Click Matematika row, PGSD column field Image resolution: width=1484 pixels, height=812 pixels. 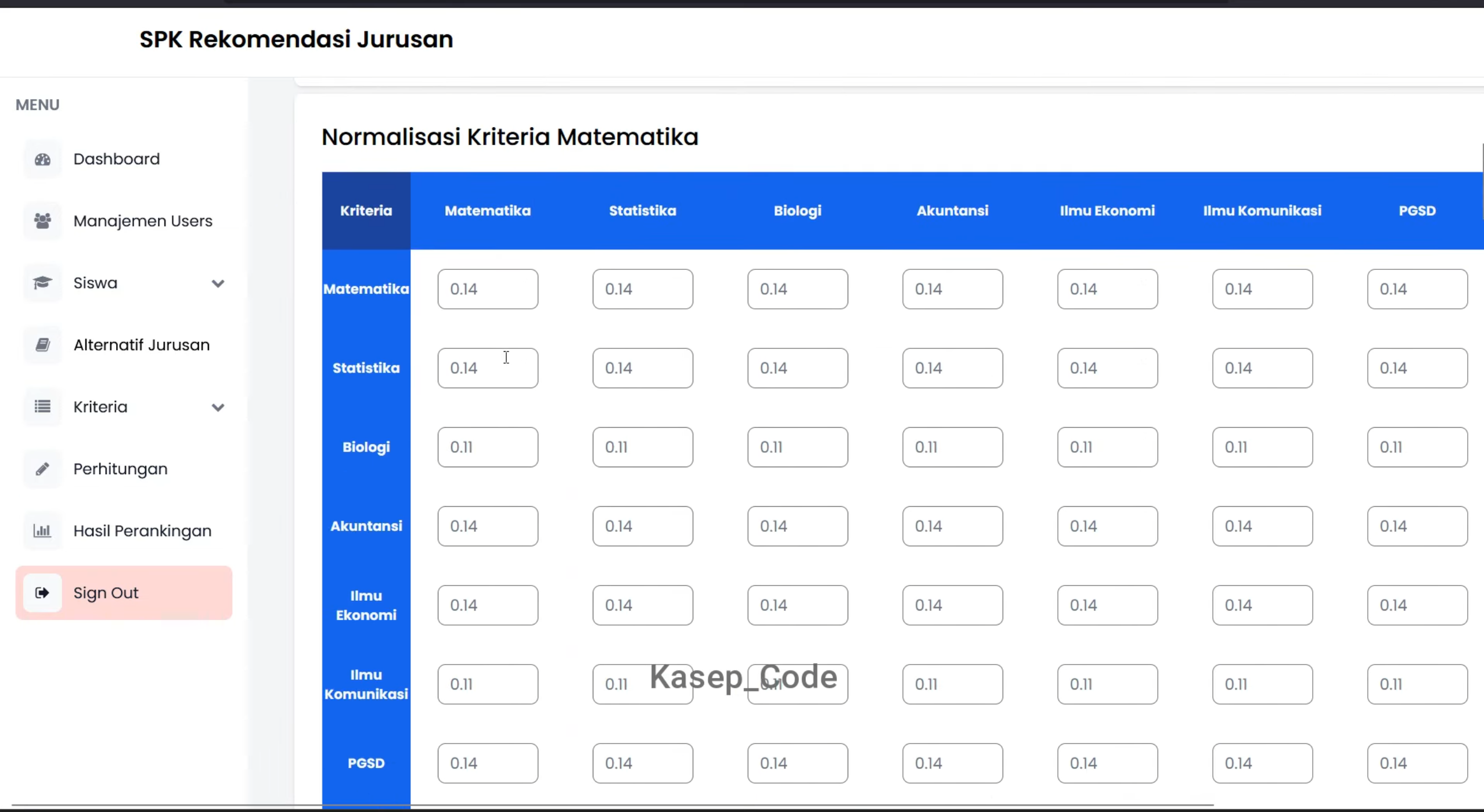pyautogui.click(x=1418, y=289)
